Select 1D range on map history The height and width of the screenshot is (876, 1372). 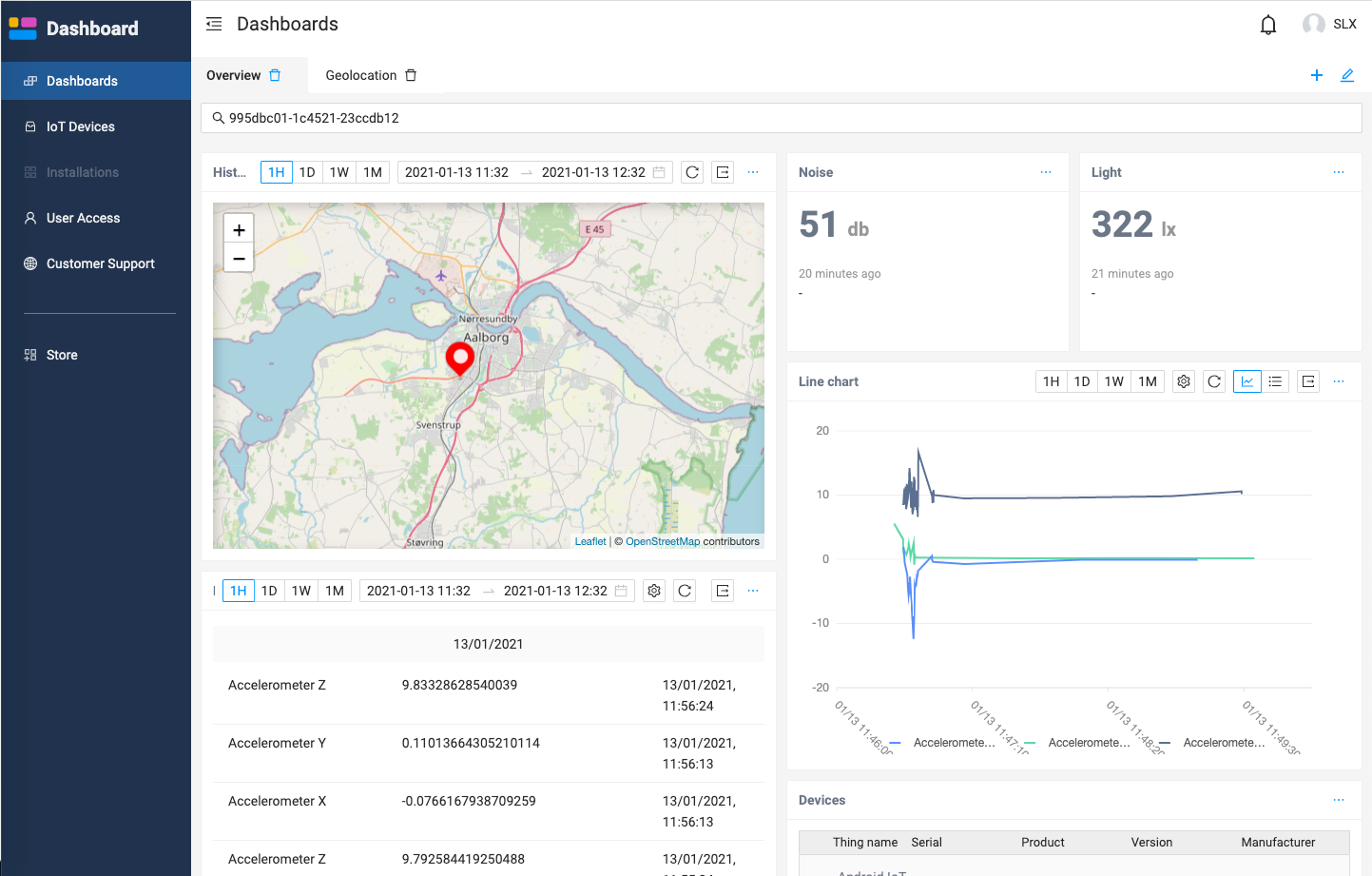[307, 172]
